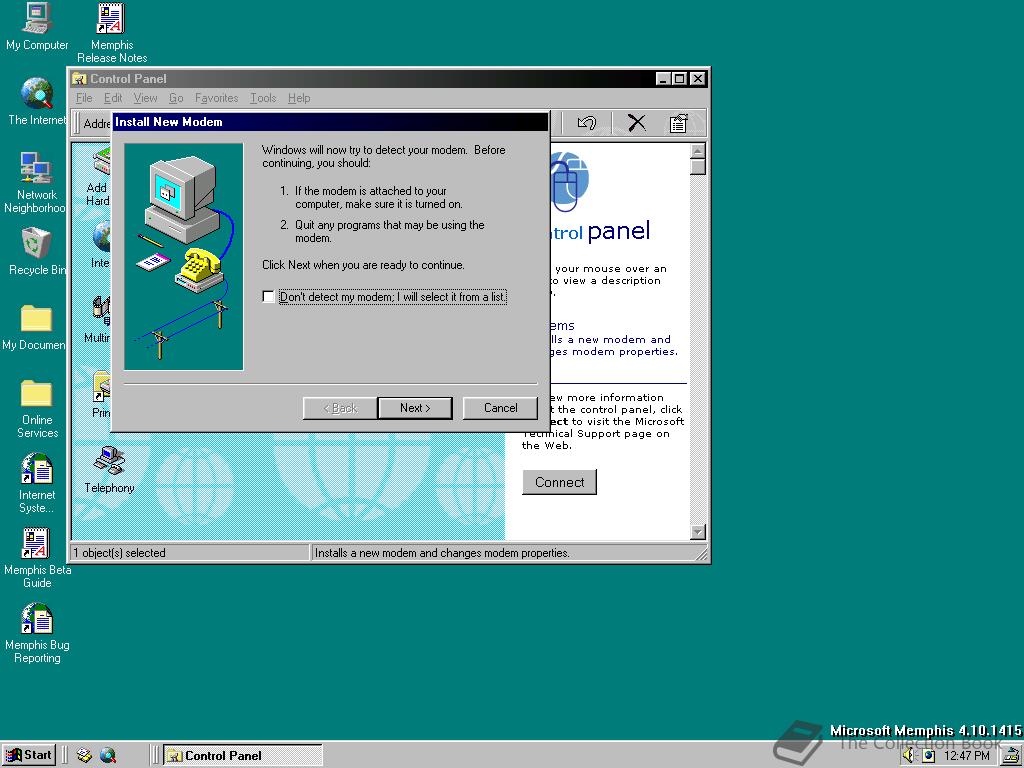Open the File menu in Control Panel
This screenshot has height=768, width=1024.
84,98
